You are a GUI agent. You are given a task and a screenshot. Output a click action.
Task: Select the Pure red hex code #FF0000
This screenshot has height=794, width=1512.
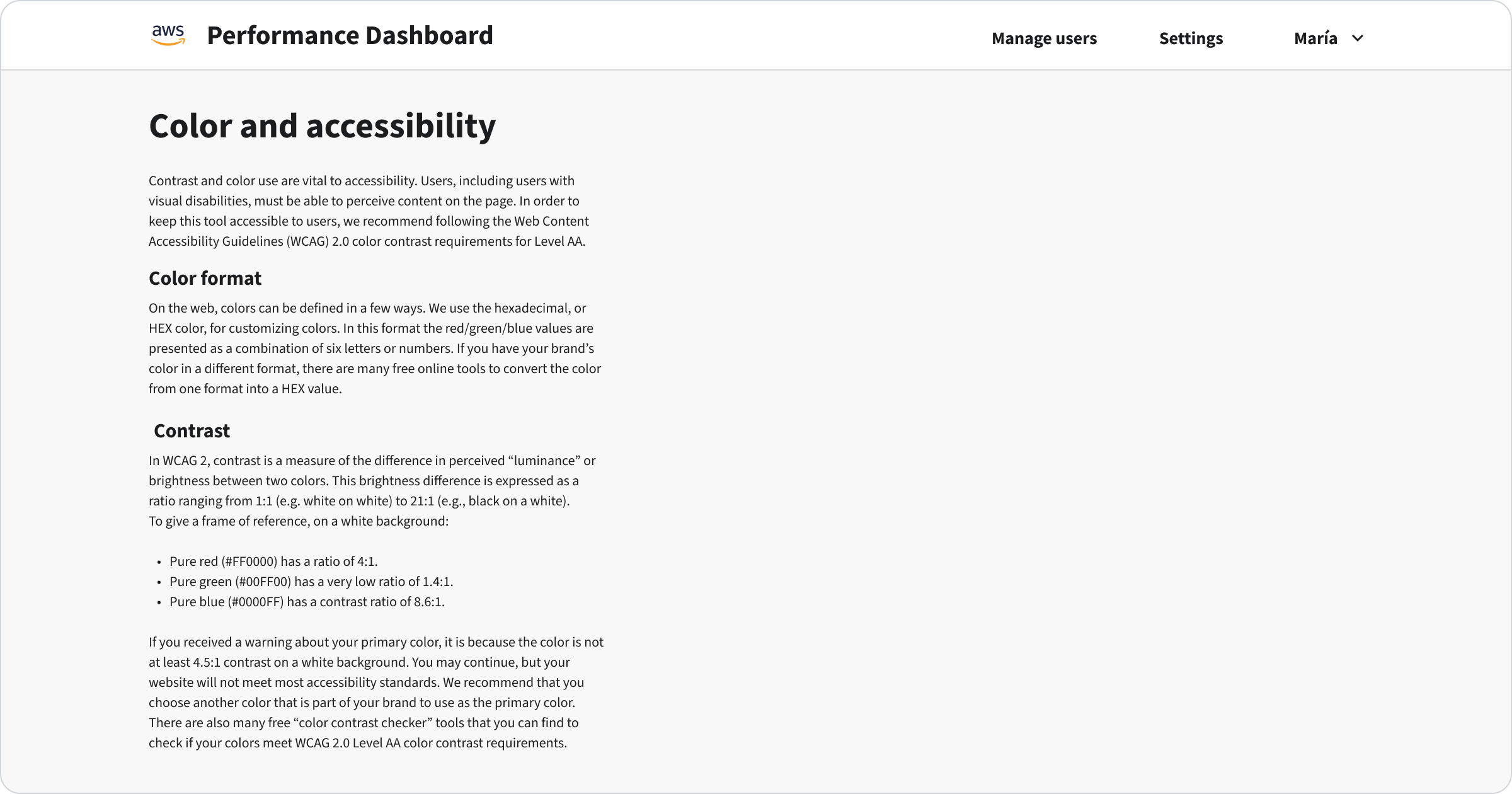(x=249, y=561)
